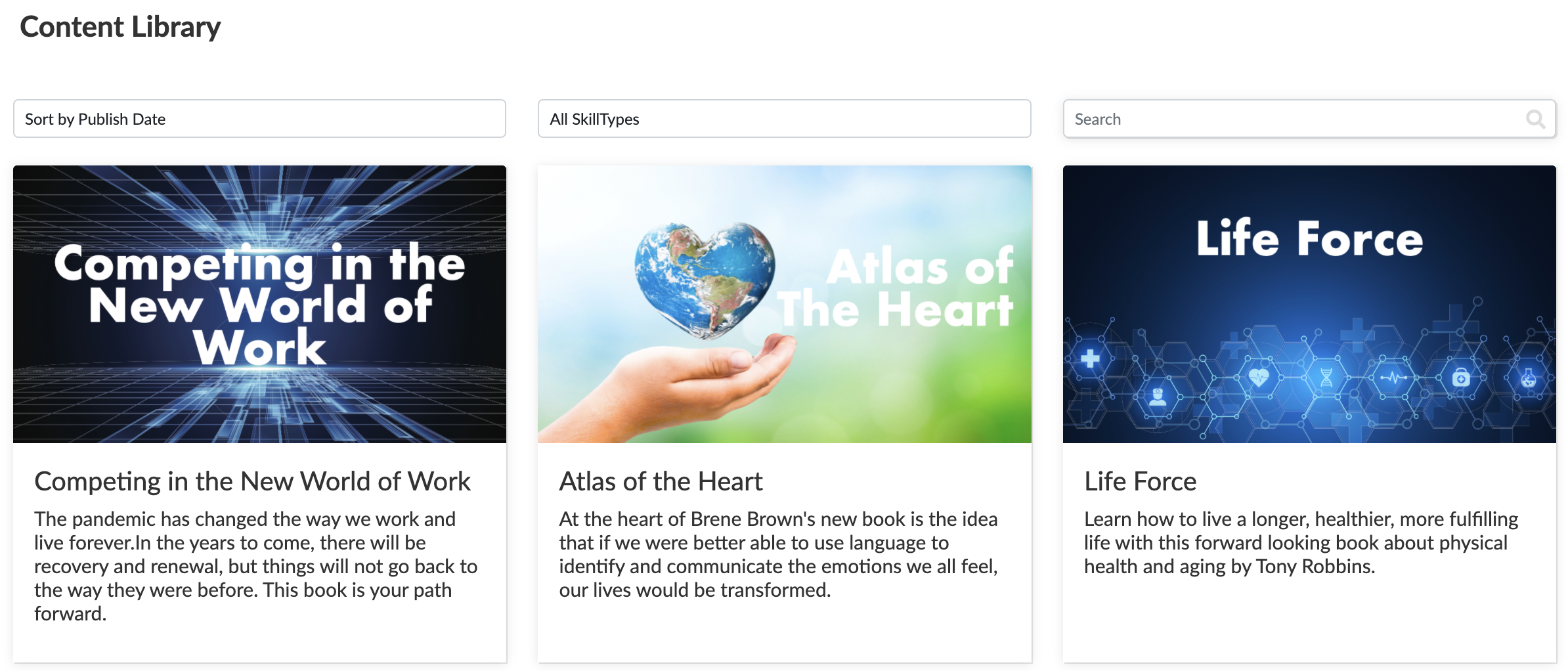The image size is (1568, 671).
Task: Click the DNA helix icon
Action: tap(1326, 377)
